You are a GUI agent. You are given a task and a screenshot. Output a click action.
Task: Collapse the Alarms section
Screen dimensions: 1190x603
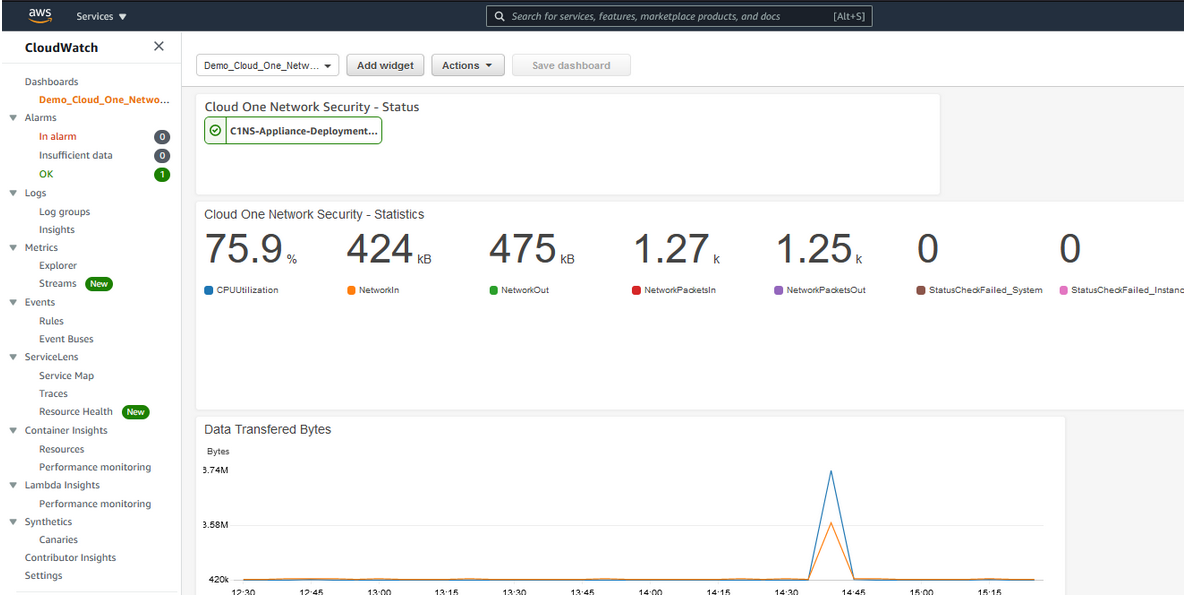tap(13, 118)
